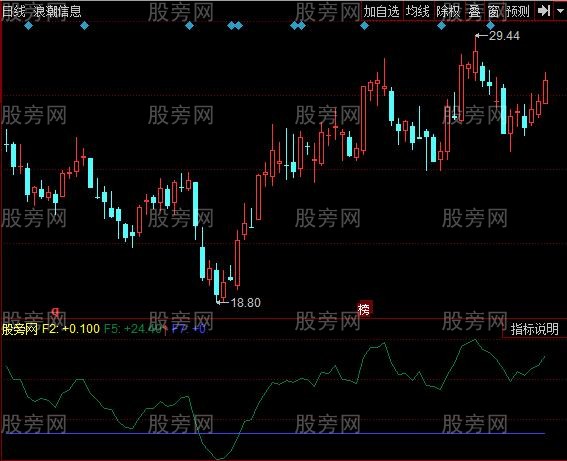The width and height of the screenshot is (567, 461).
Task: Click the 29.44 high price label
Action: [x=504, y=36]
